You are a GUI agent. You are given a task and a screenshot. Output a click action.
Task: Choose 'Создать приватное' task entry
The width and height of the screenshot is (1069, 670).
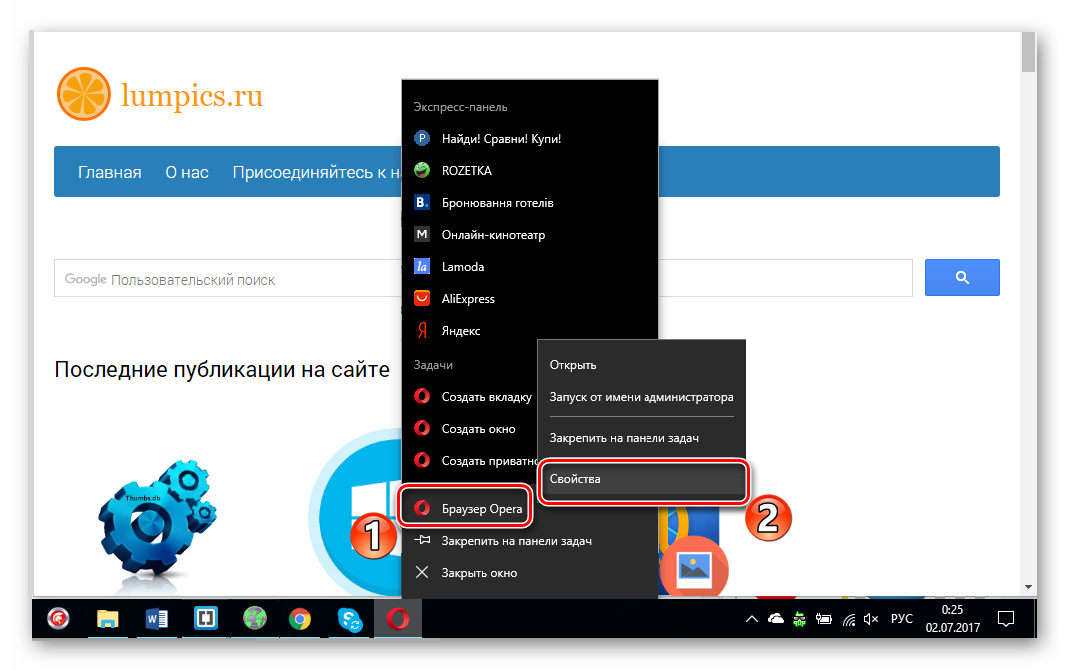(470, 461)
